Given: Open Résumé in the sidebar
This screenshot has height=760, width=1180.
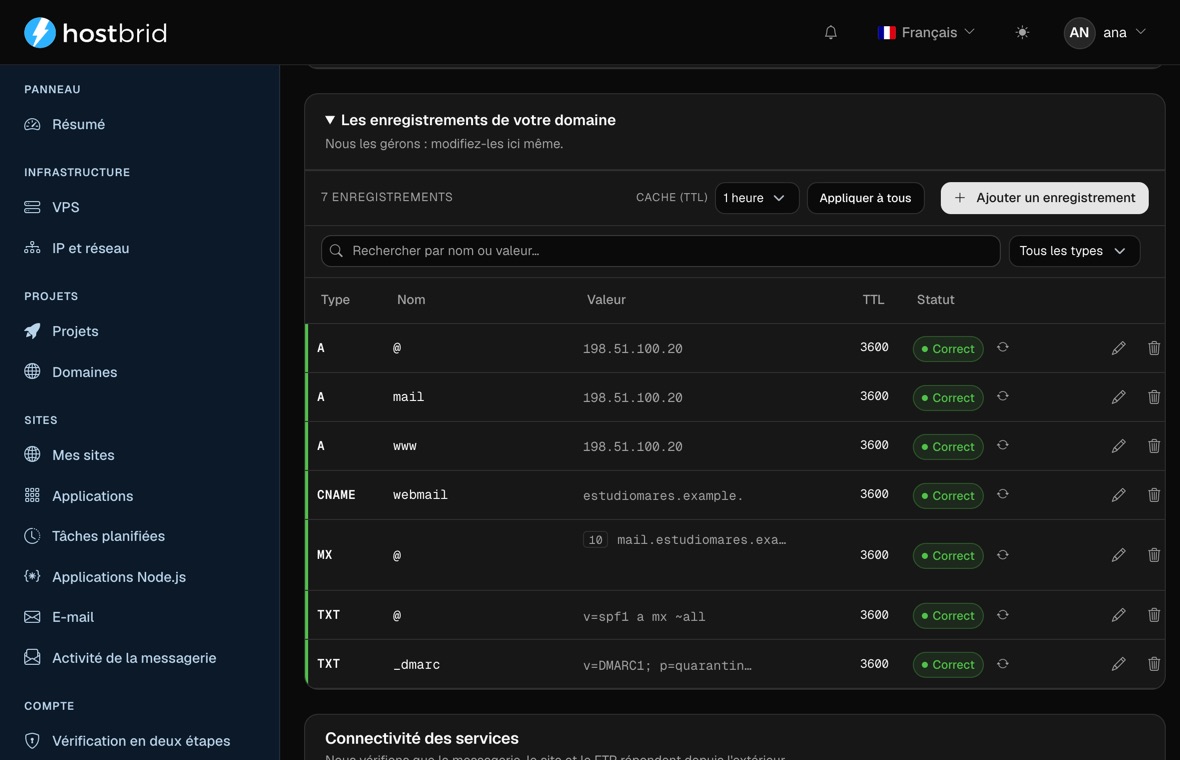Looking at the screenshot, I should click(x=65, y=124).
